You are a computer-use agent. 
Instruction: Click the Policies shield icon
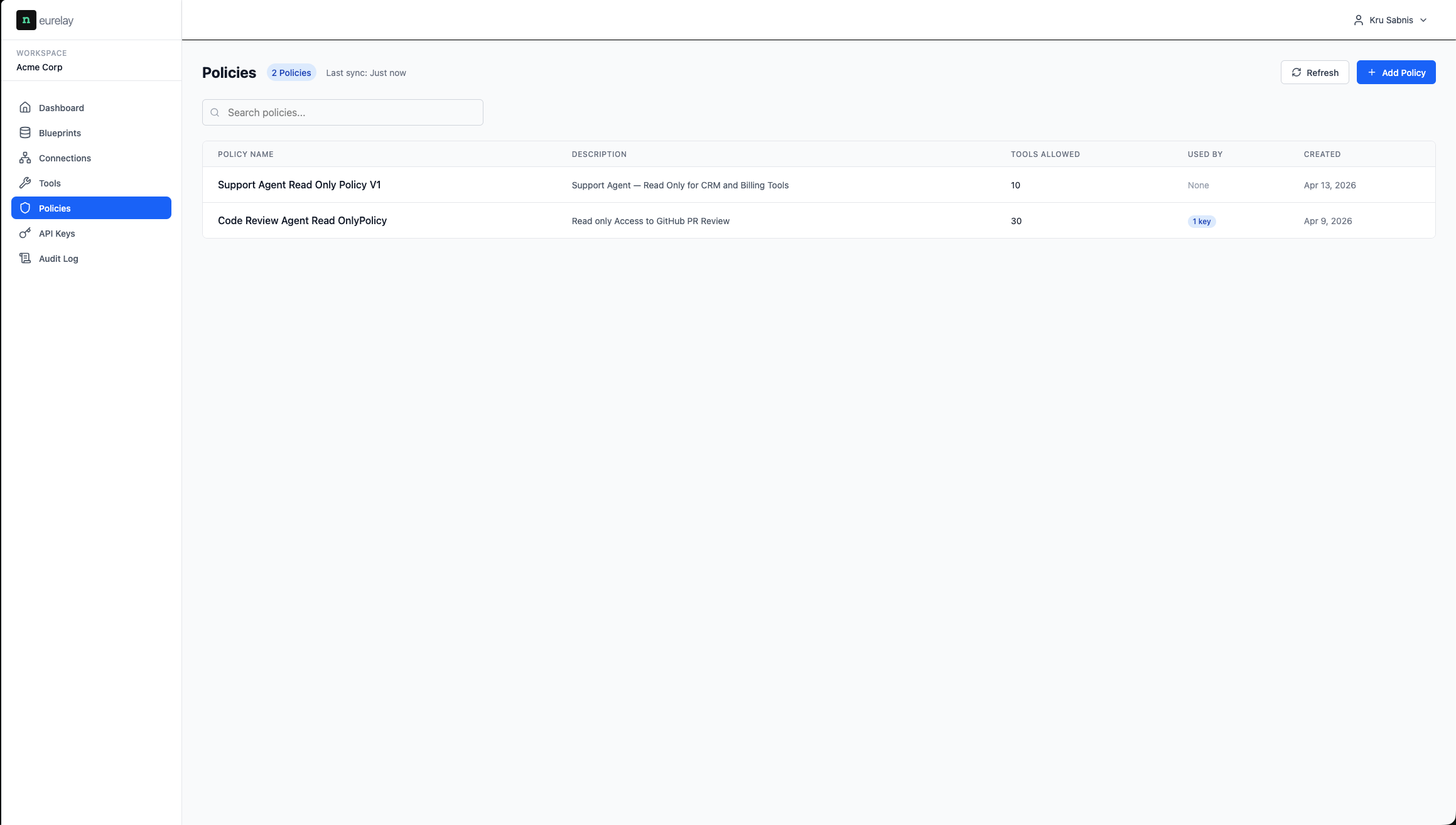[x=25, y=208]
